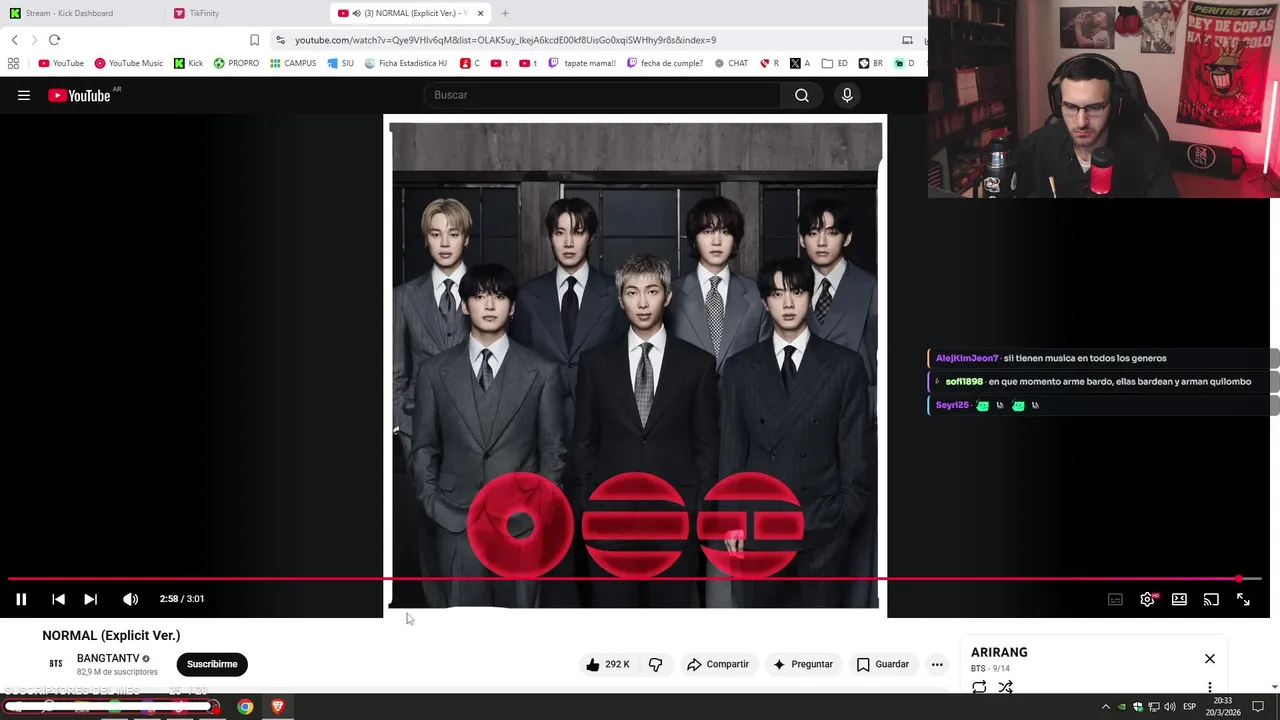Cast the video to a TV
The height and width of the screenshot is (720, 1280).
pos(1211,599)
